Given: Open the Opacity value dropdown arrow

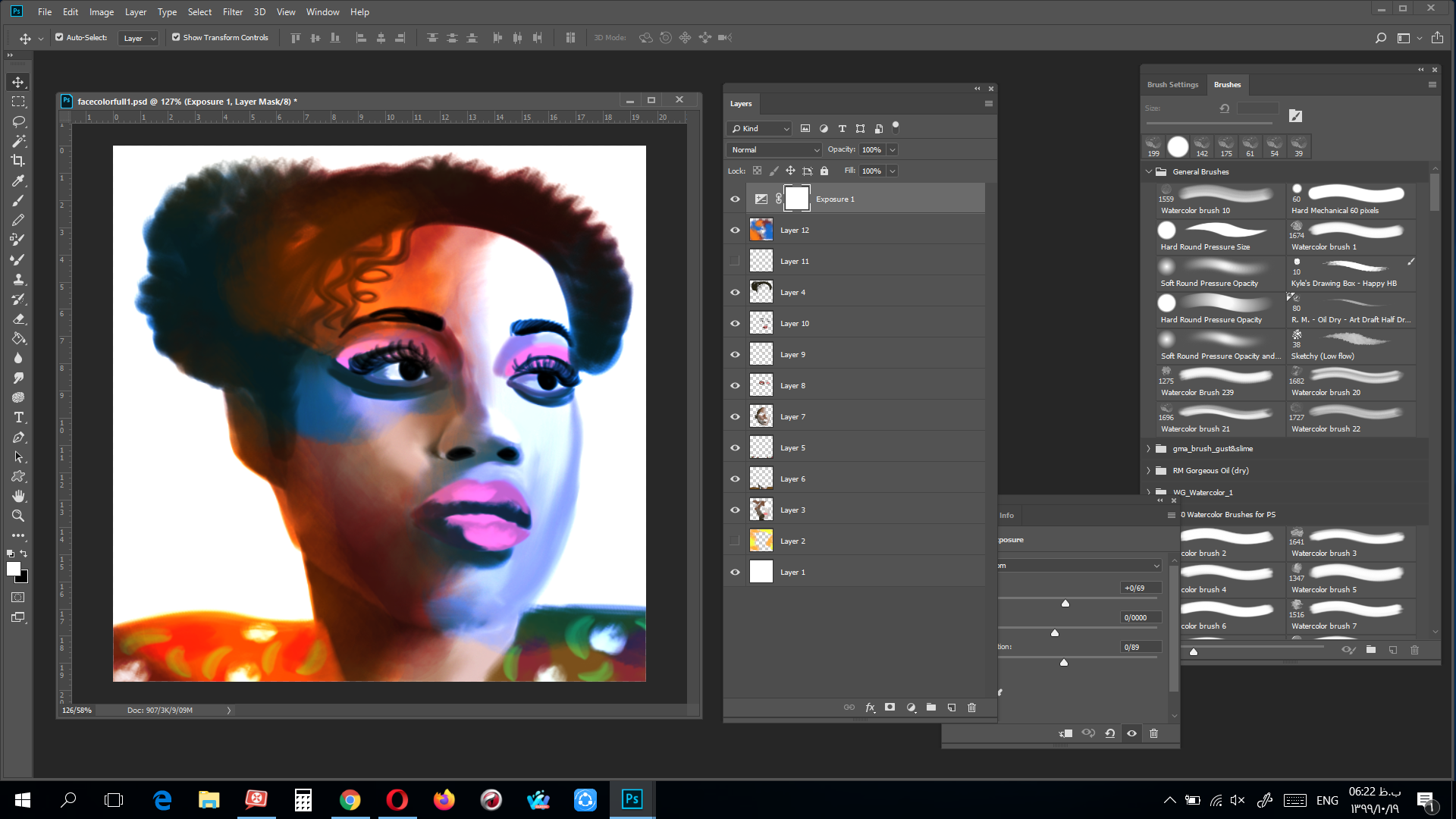Looking at the screenshot, I should pyautogui.click(x=893, y=150).
